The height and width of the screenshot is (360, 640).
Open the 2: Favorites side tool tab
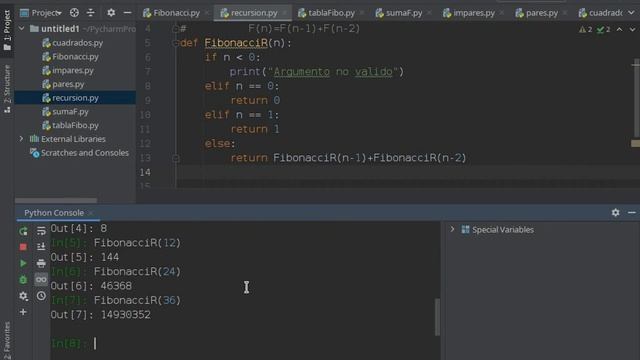[7, 340]
